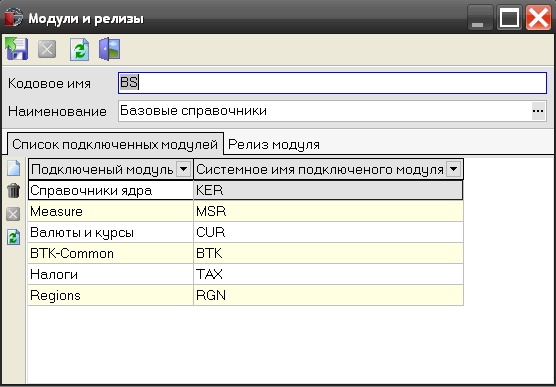Minimize the Модули и релизы window
The height and width of the screenshot is (387, 556).
tap(479, 17)
